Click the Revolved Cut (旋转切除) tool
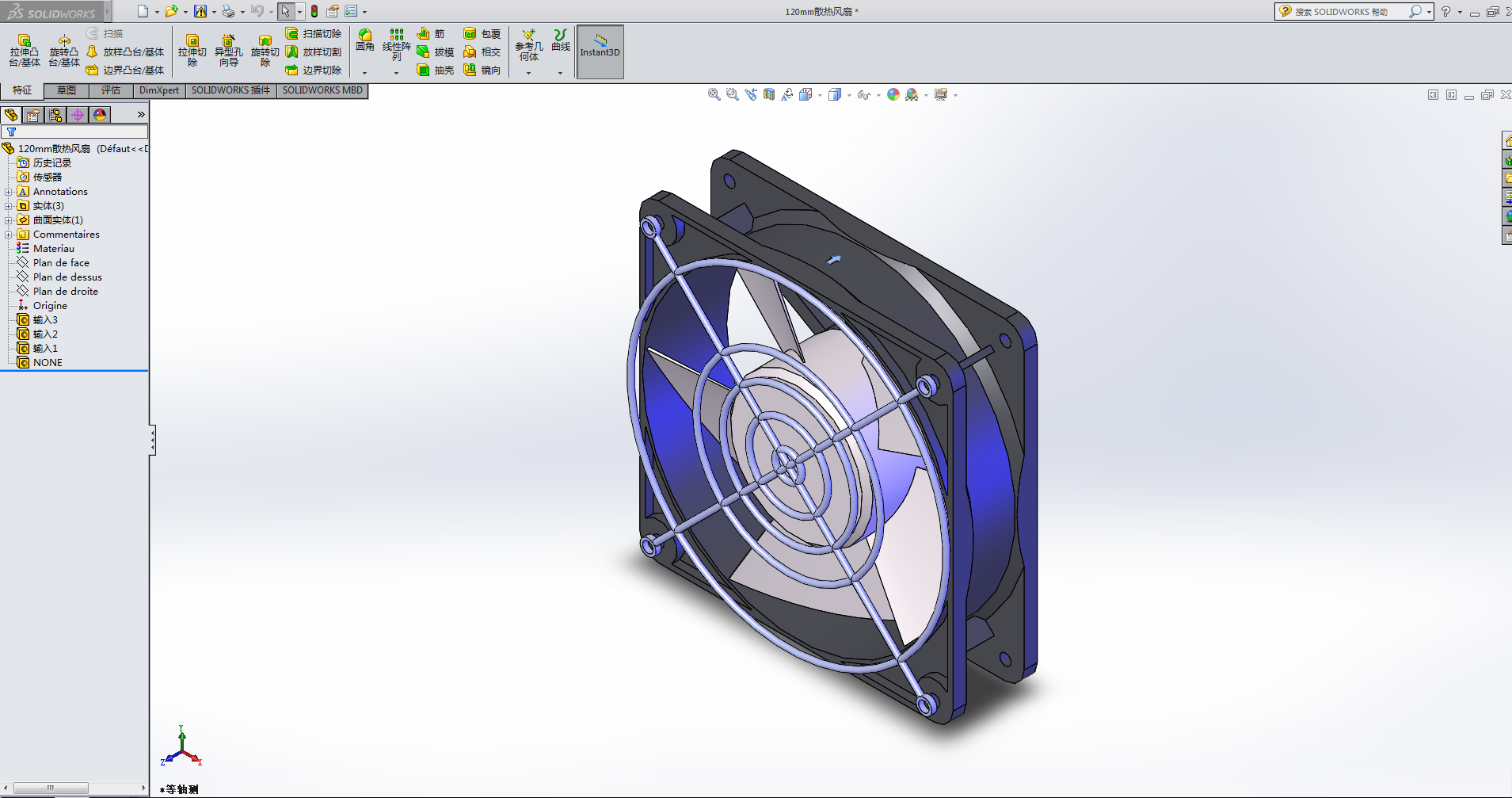This screenshot has width=1512, height=798. (265, 51)
